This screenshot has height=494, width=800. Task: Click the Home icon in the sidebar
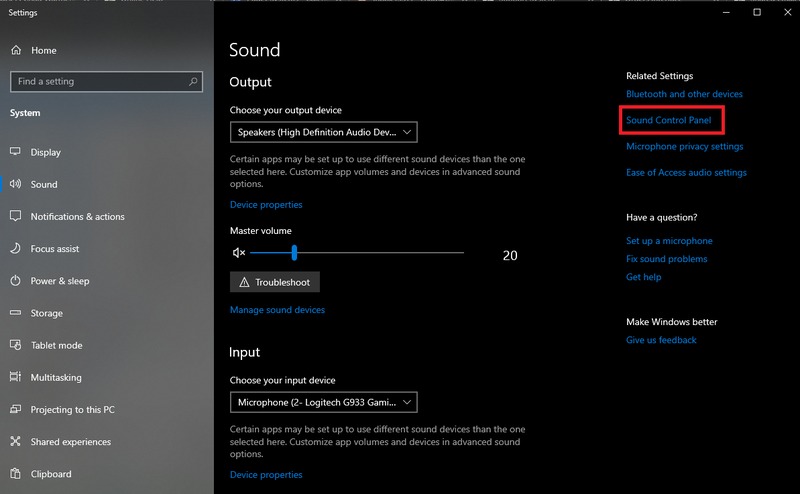point(16,50)
